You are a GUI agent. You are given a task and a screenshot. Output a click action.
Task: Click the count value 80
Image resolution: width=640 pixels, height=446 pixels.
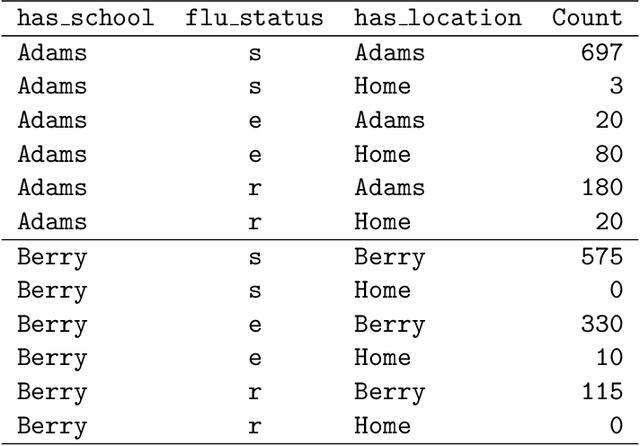point(608,154)
